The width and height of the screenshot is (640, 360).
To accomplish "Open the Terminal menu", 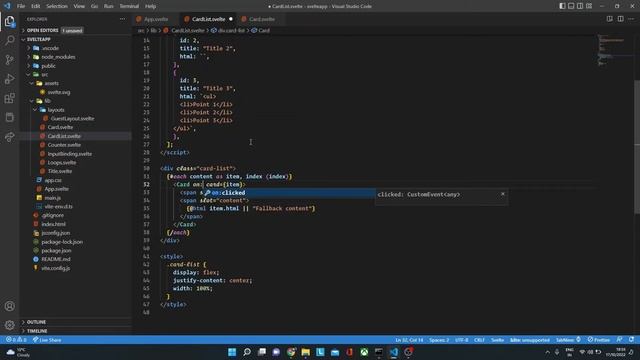I will pos(129,6).
